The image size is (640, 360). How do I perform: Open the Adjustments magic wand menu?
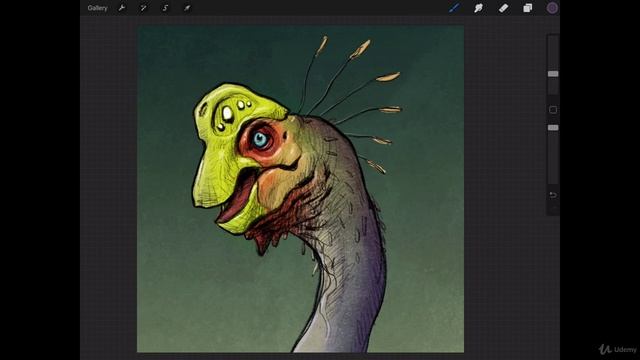point(143,8)
